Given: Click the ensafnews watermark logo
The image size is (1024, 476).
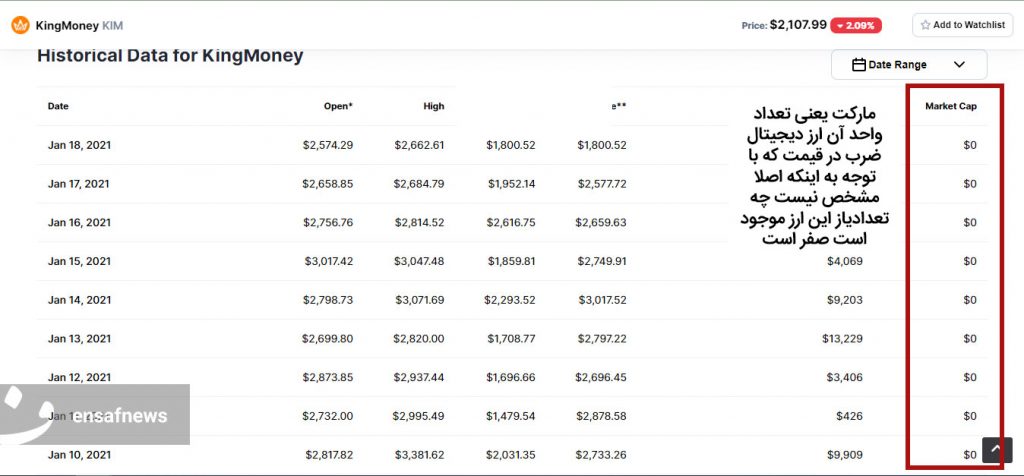Looking at the screenshot, I should coord(95,415).
